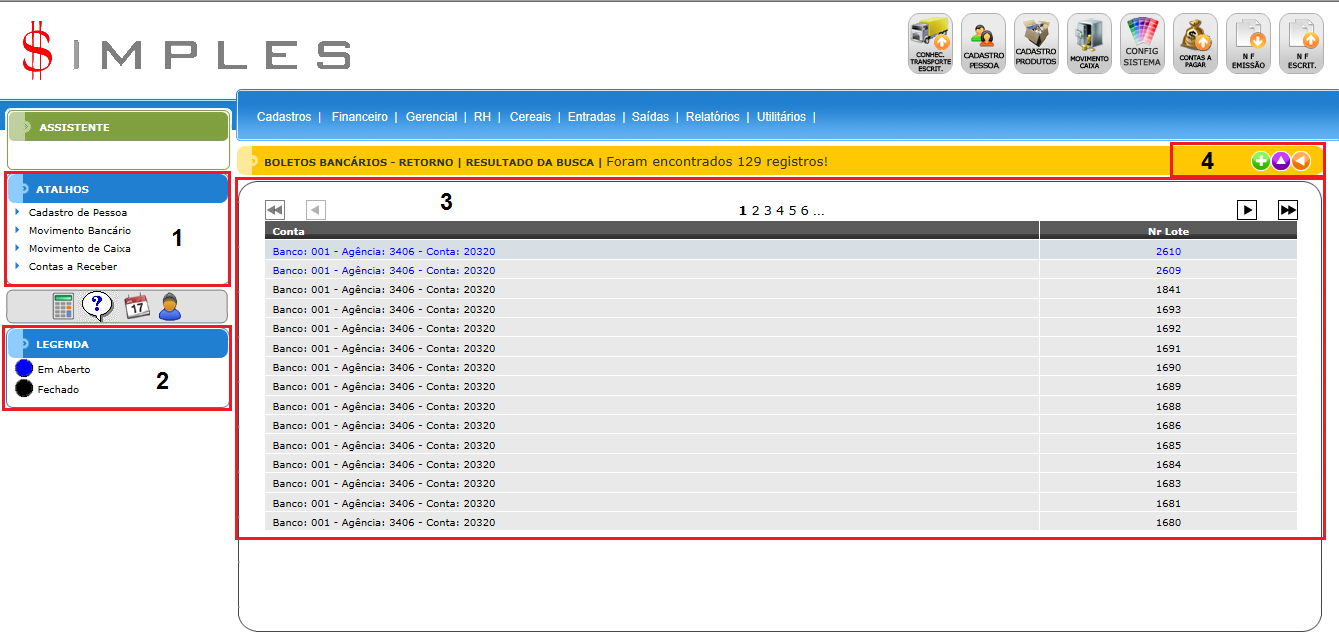The height and width of the screenshot is (638, 1339).
Task: Open the calculator icon in sidebar
Action: pyautogui.click(x=64, y=306)
